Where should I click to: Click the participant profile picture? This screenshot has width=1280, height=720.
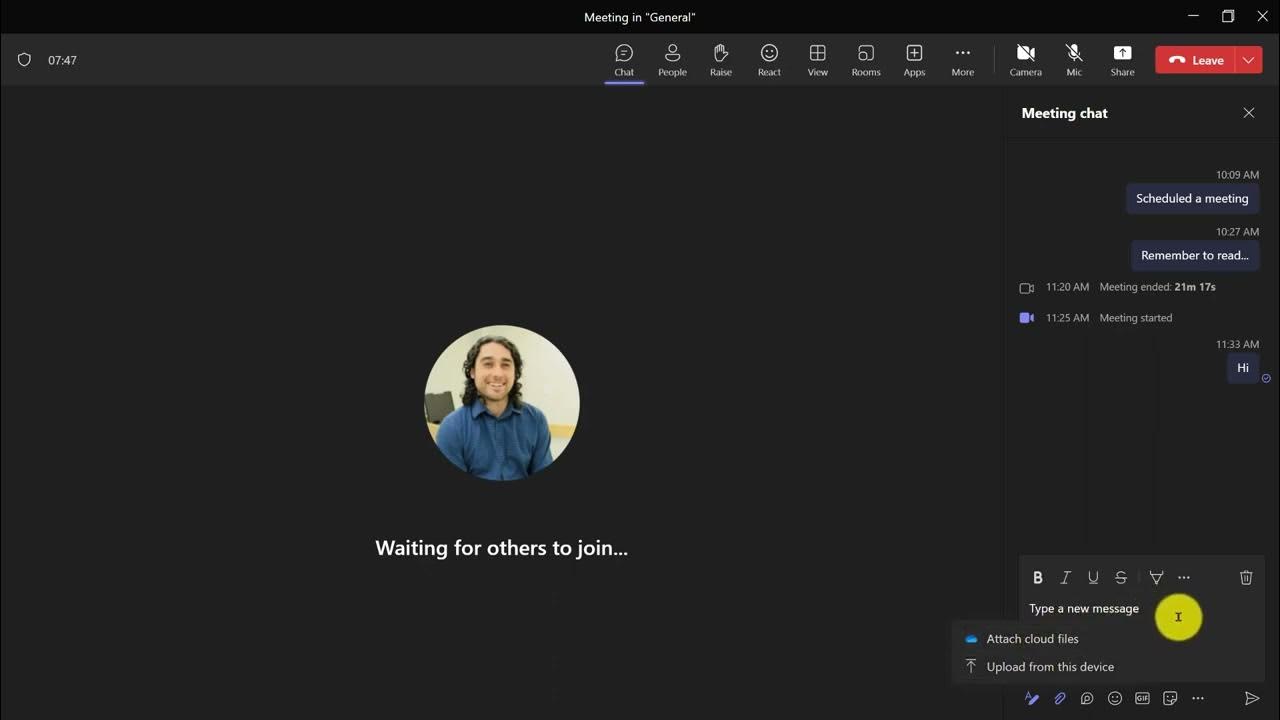click(x=502, y=403)
